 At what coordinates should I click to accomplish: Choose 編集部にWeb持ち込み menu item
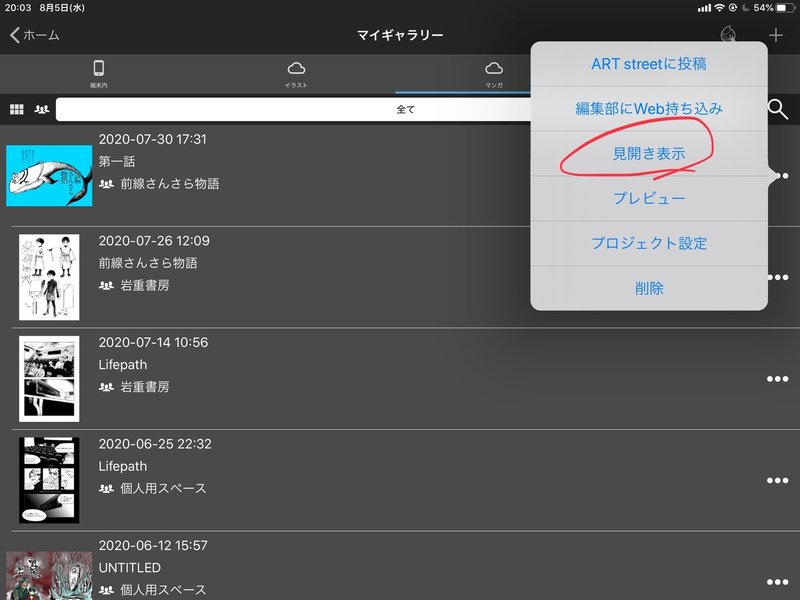[x=649, y=108]
